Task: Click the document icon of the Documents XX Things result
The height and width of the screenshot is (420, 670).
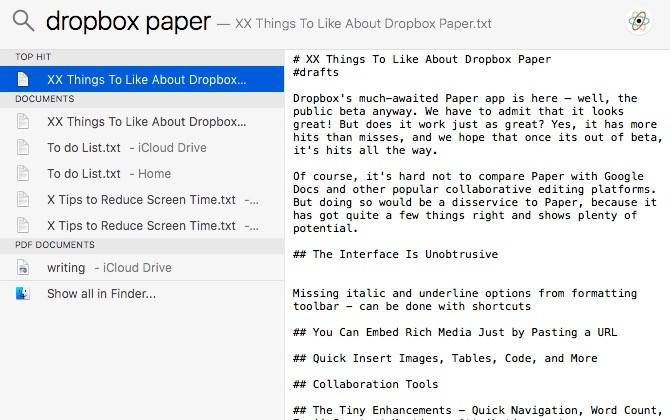Action: tap(23, 122)
